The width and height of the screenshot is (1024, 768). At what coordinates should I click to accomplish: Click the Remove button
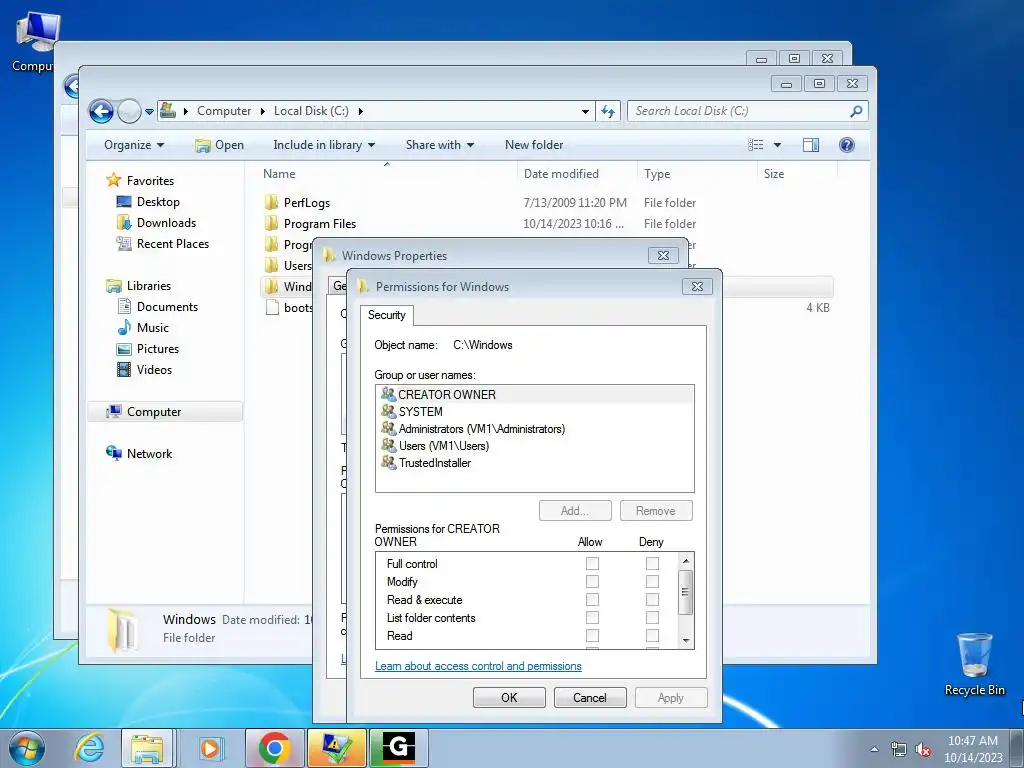(x=656, y=511)
